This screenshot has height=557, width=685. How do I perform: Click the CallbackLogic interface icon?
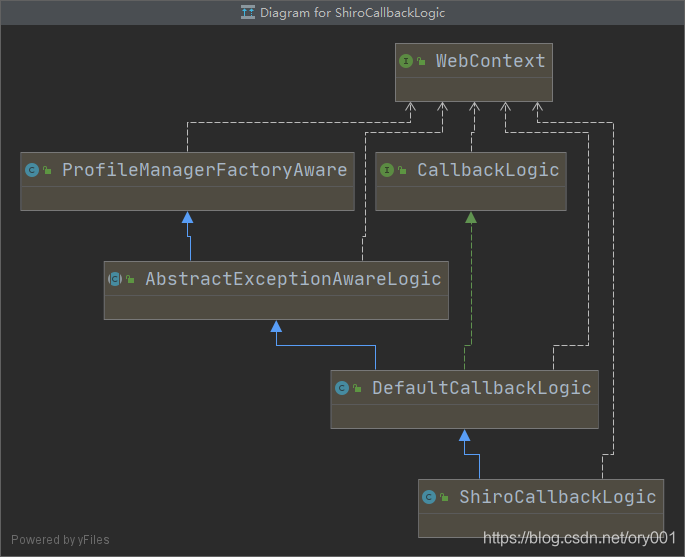click(x=387, y=170)
